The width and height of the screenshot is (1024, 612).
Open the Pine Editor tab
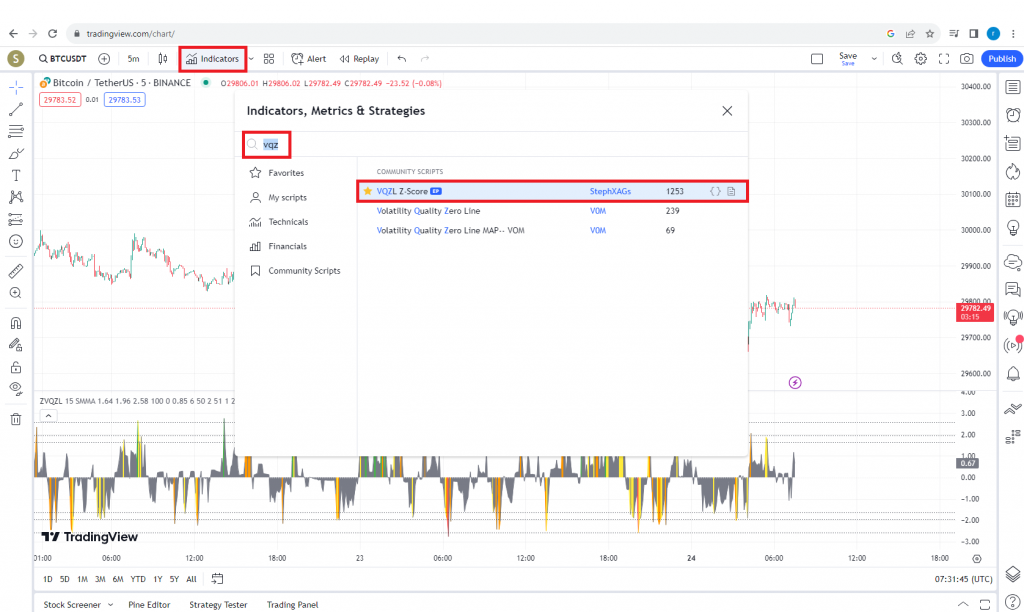(x=149, y=605)
